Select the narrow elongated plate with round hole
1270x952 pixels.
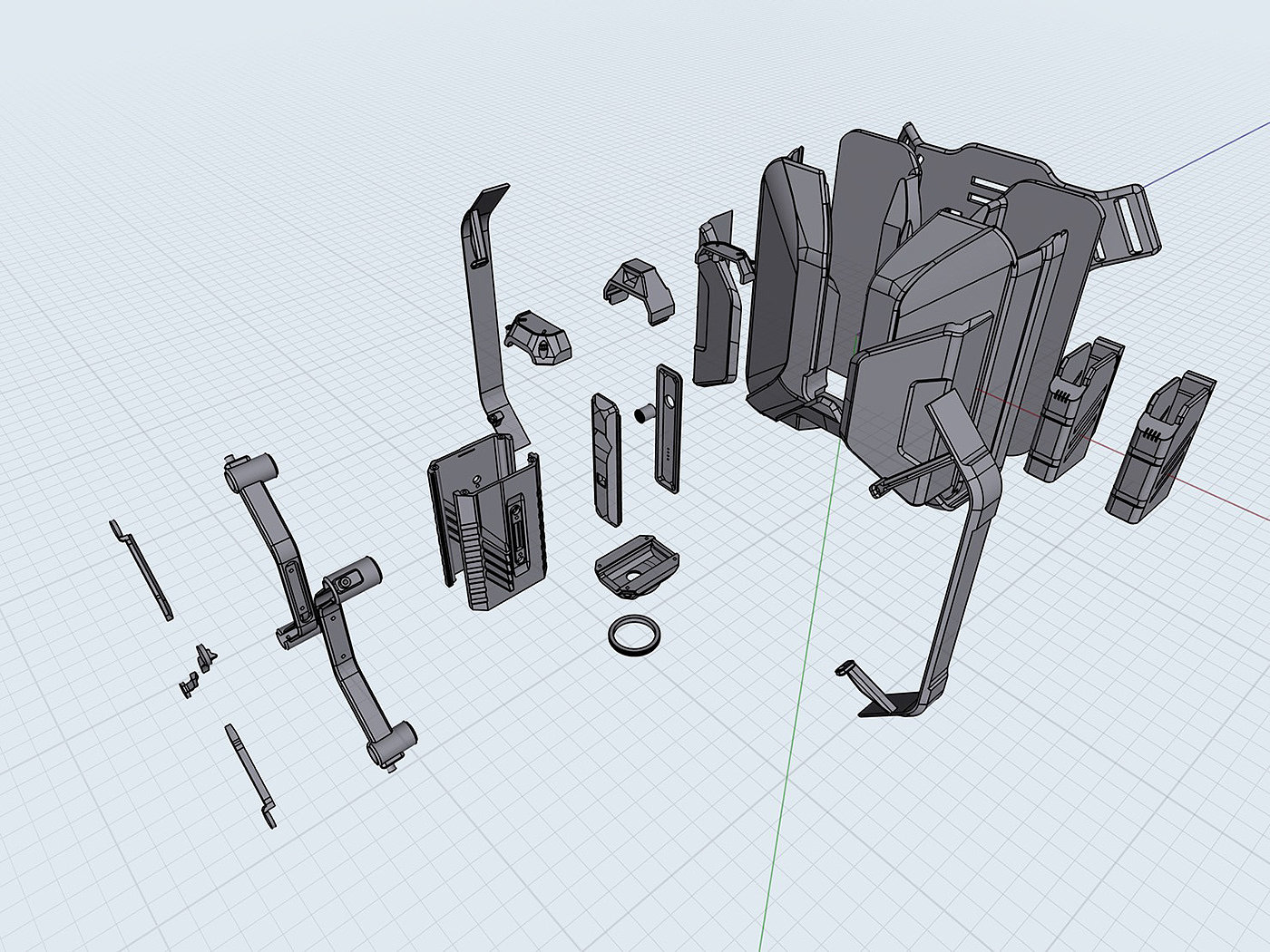click(x=667, y=428)
